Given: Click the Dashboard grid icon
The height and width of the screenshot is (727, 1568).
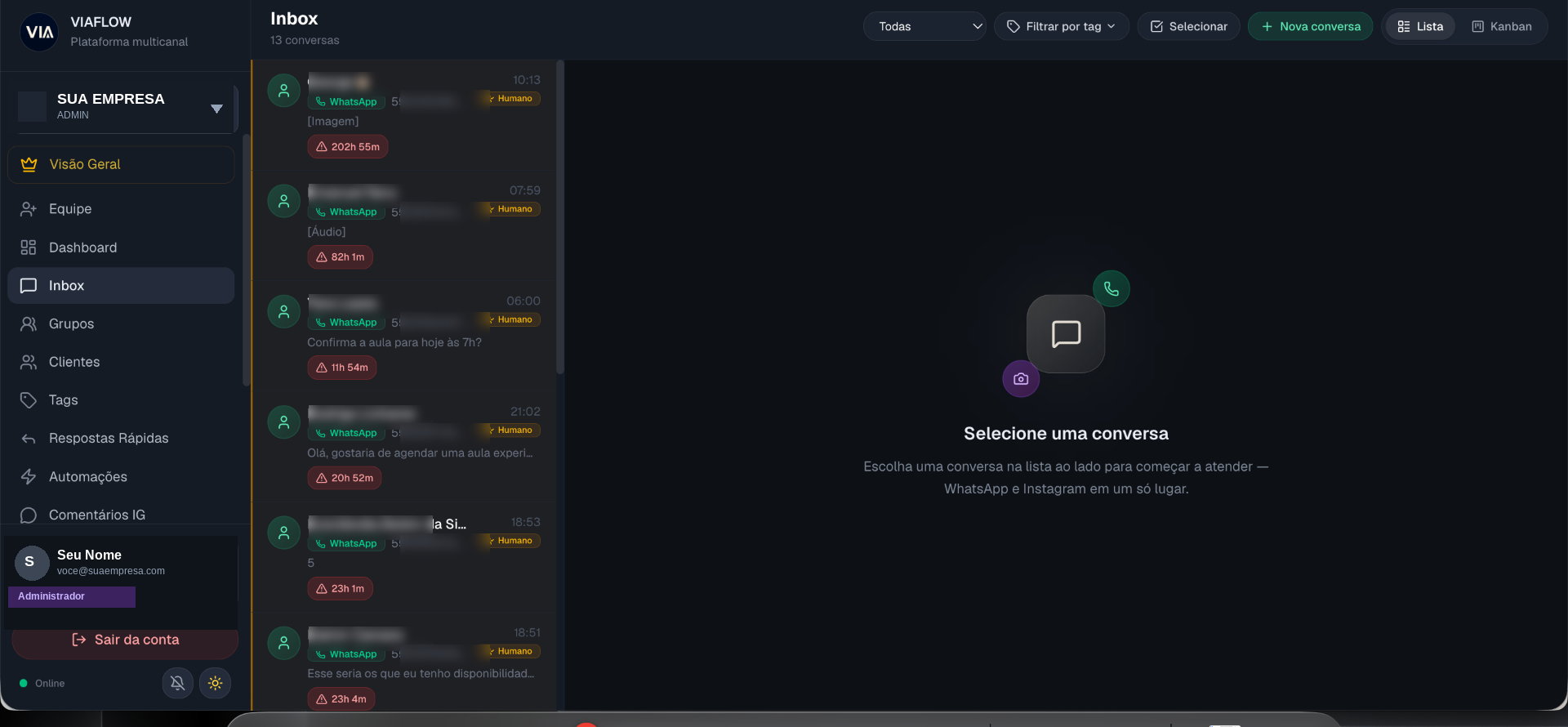Looking at the screenshot, I should tap(29, 248).
